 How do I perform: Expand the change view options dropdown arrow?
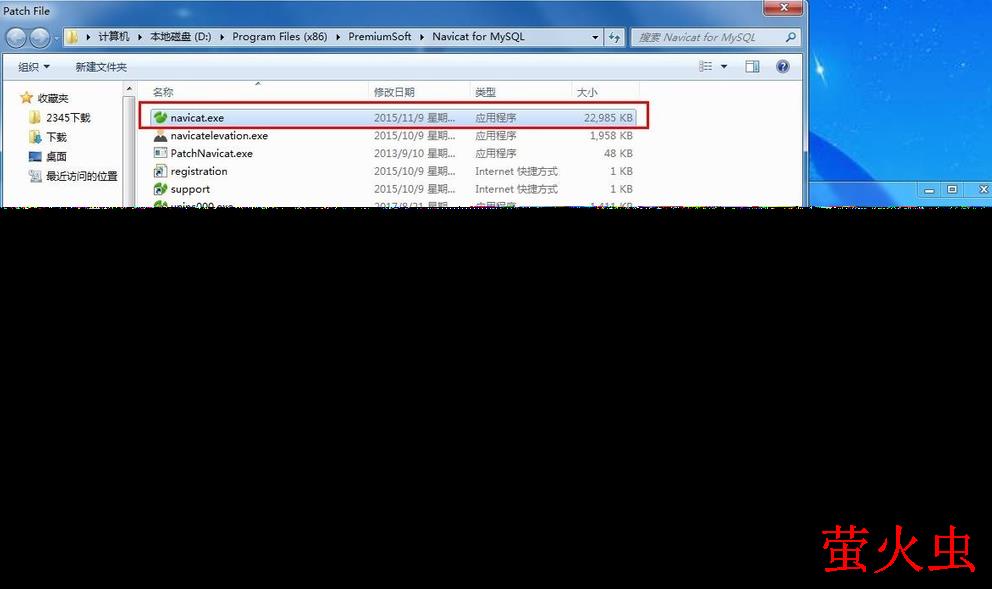click(724, 67)
